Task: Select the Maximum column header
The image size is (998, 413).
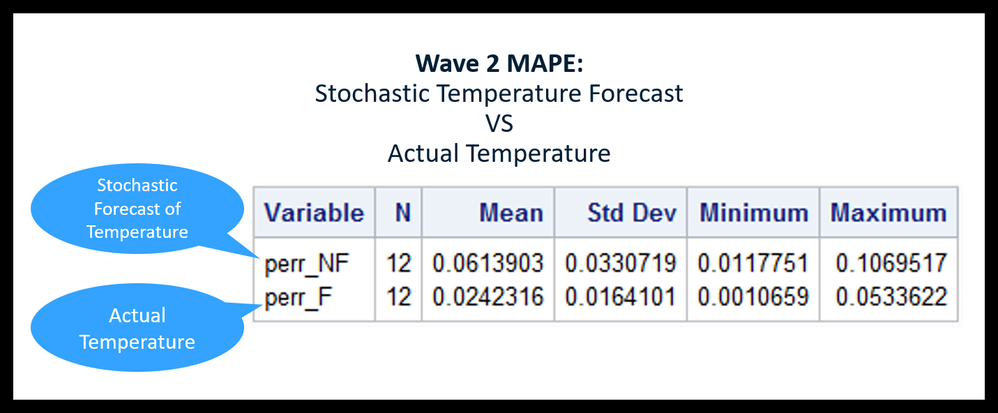Action: click(x=888, y=212)
